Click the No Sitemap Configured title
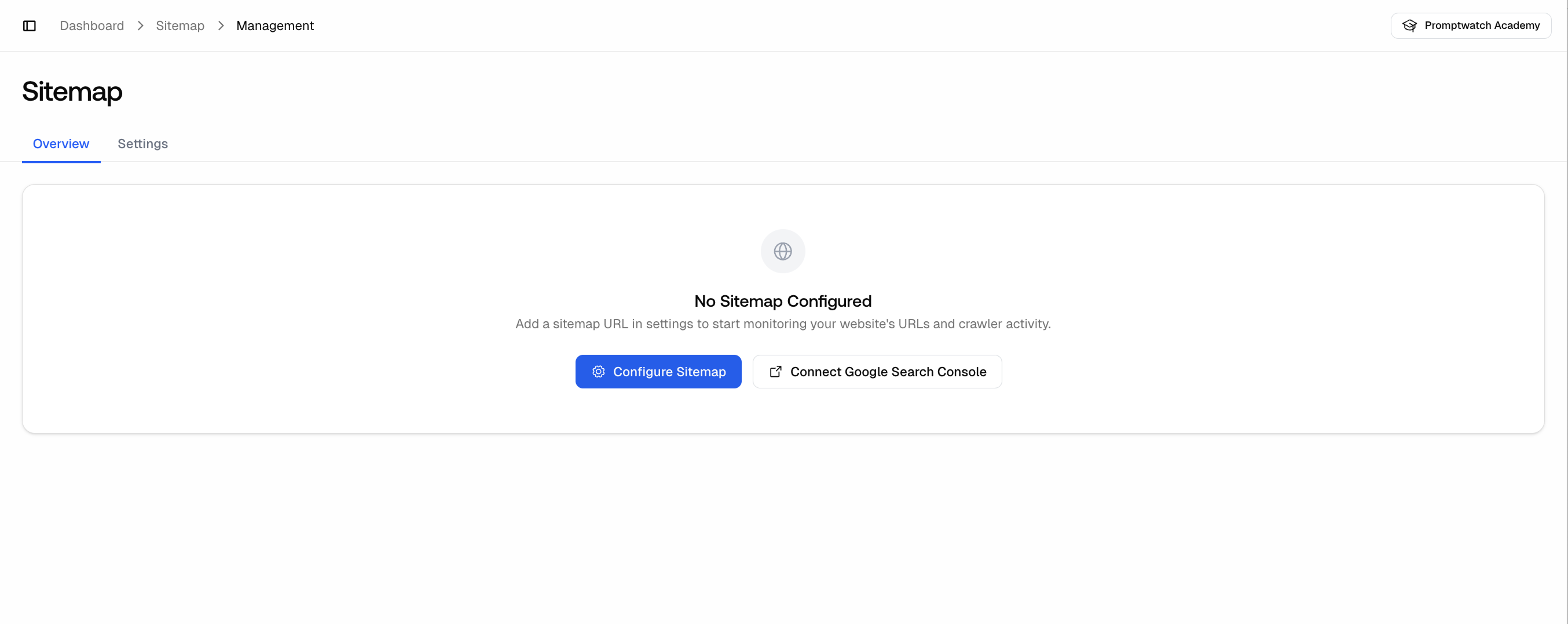This screenshot has width=1568, height=624. (x=783, y=301)
